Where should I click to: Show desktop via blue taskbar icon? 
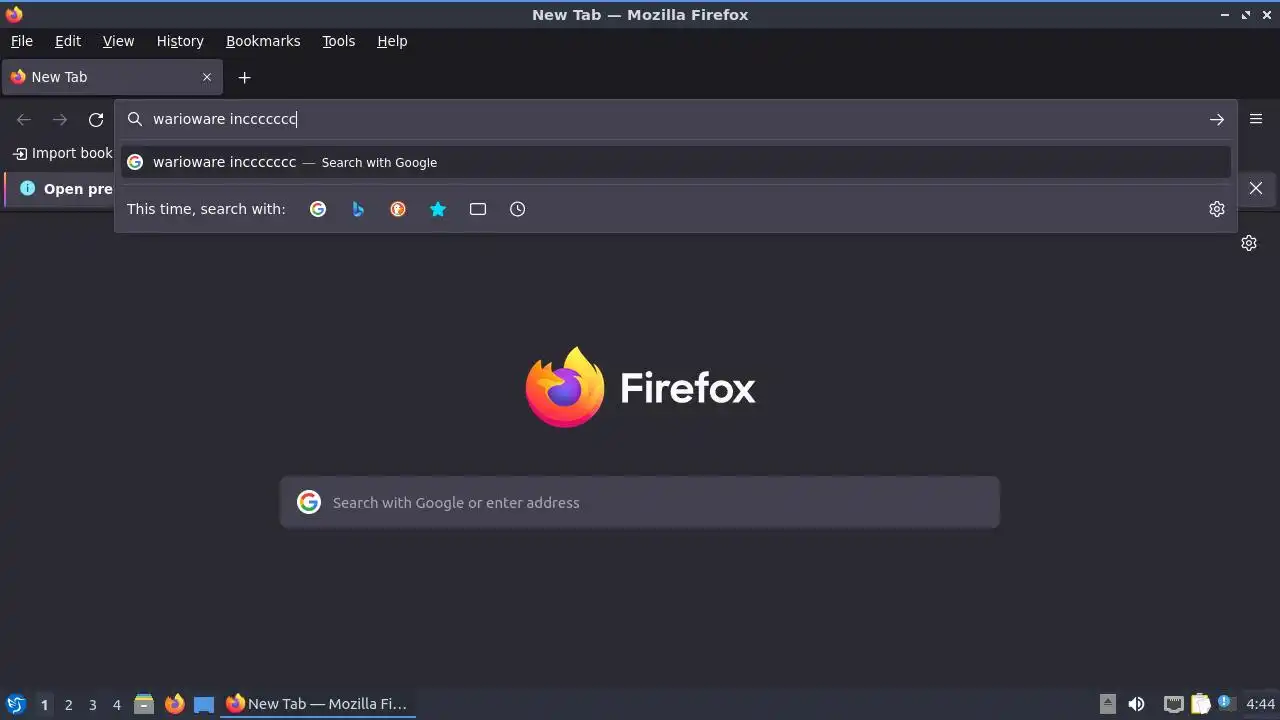pos(204,704)
